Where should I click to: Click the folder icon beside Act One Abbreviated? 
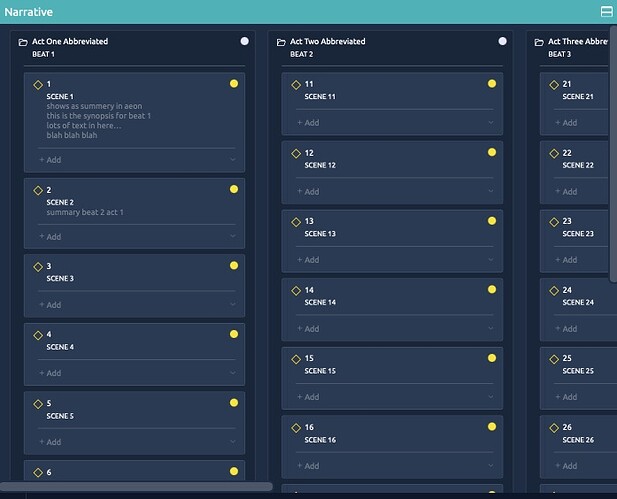pos(23,42)
